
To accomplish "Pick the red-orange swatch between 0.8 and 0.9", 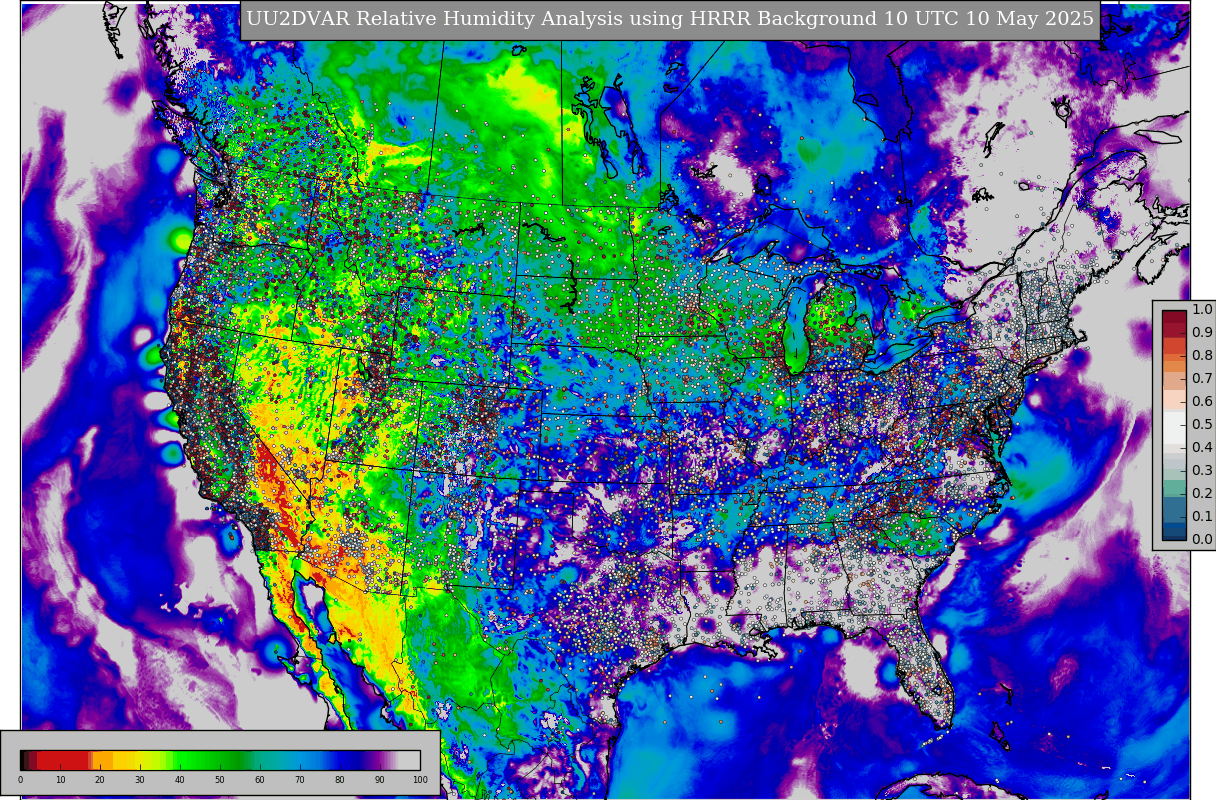I will point(1174,344).
